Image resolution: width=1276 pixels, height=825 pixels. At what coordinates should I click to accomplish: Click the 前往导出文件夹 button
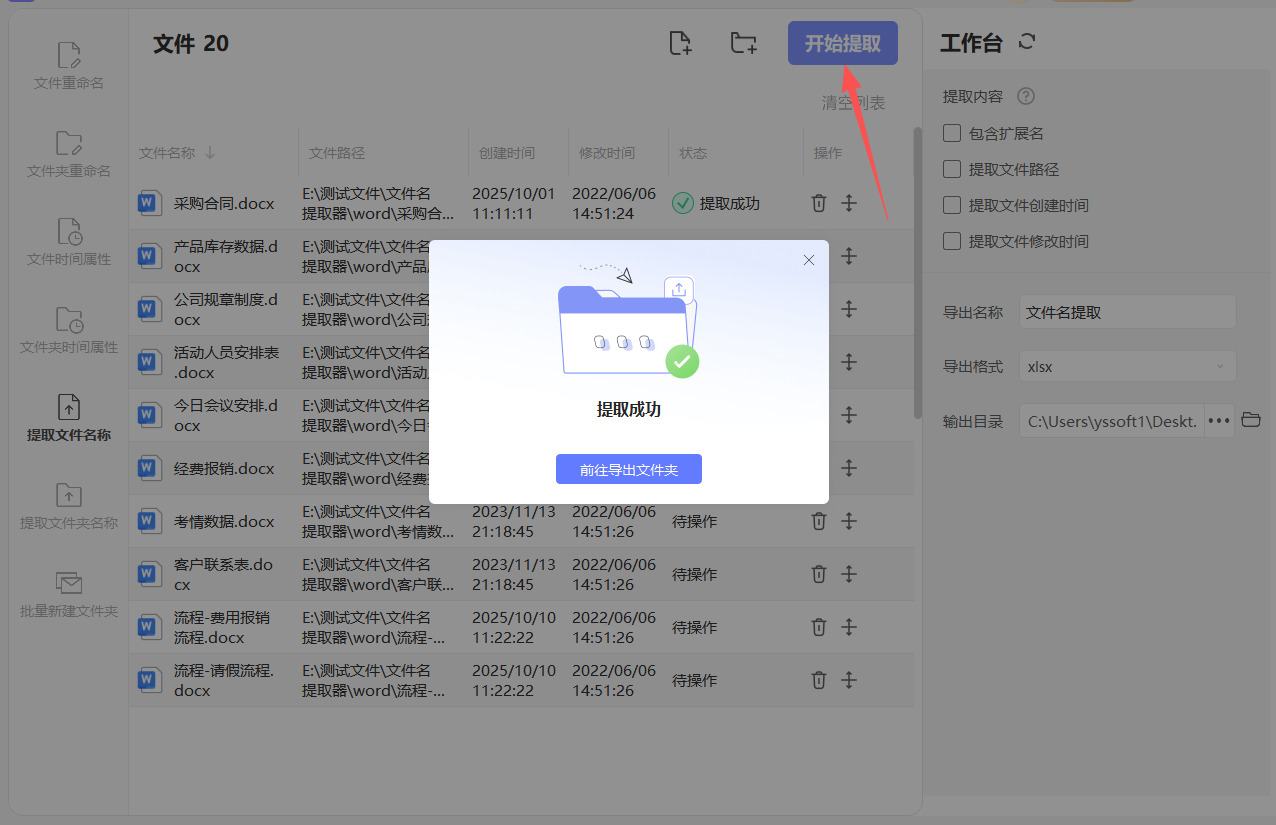tap(629, 469)
